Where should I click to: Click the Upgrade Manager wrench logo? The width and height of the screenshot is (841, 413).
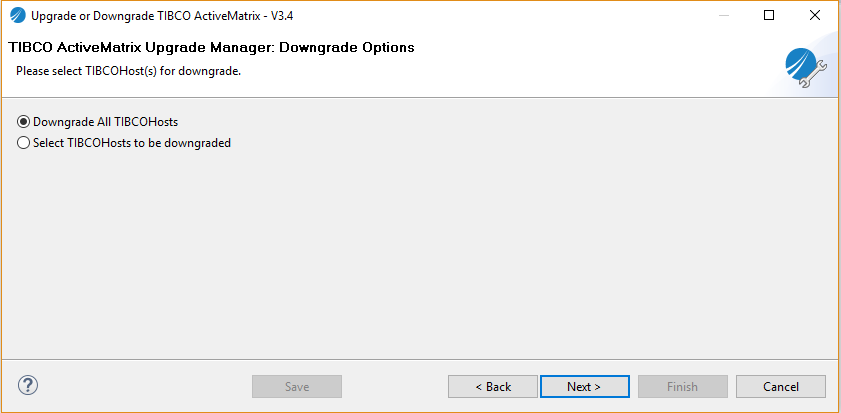pos(805,67)
